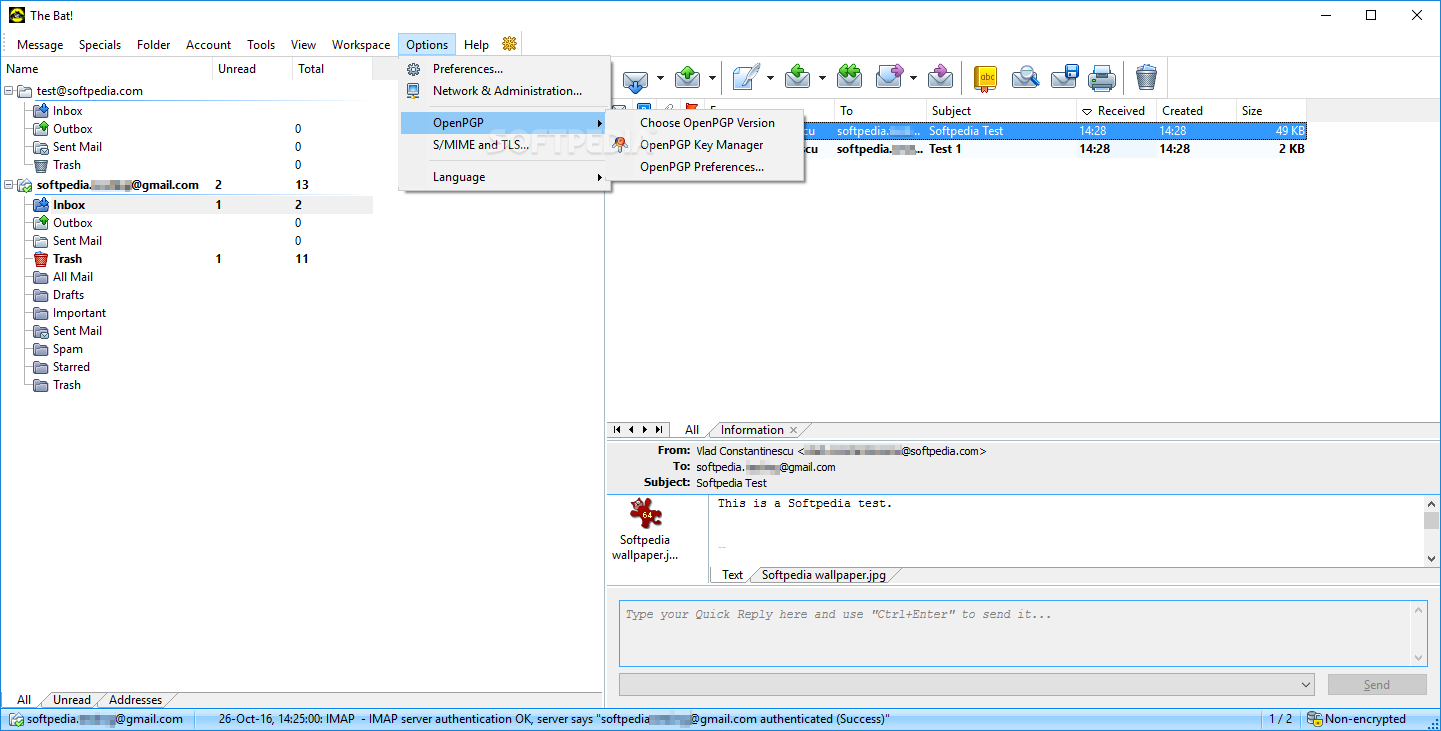Click the Print message icon

coord(1102,77)
